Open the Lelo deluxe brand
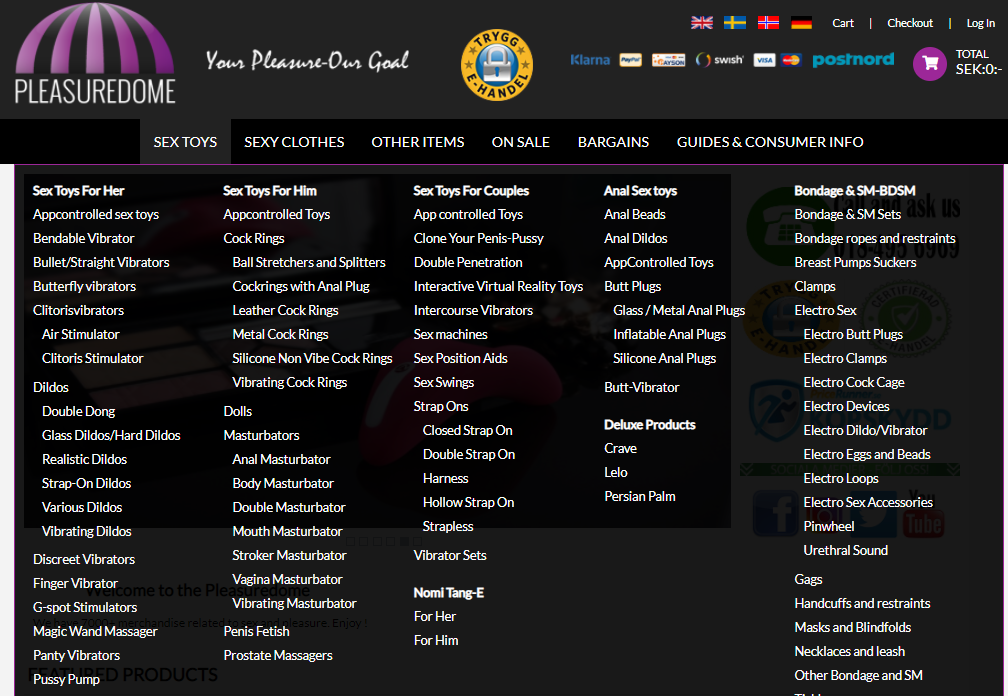Viewport: 1008px width, 696px height. 615,472
